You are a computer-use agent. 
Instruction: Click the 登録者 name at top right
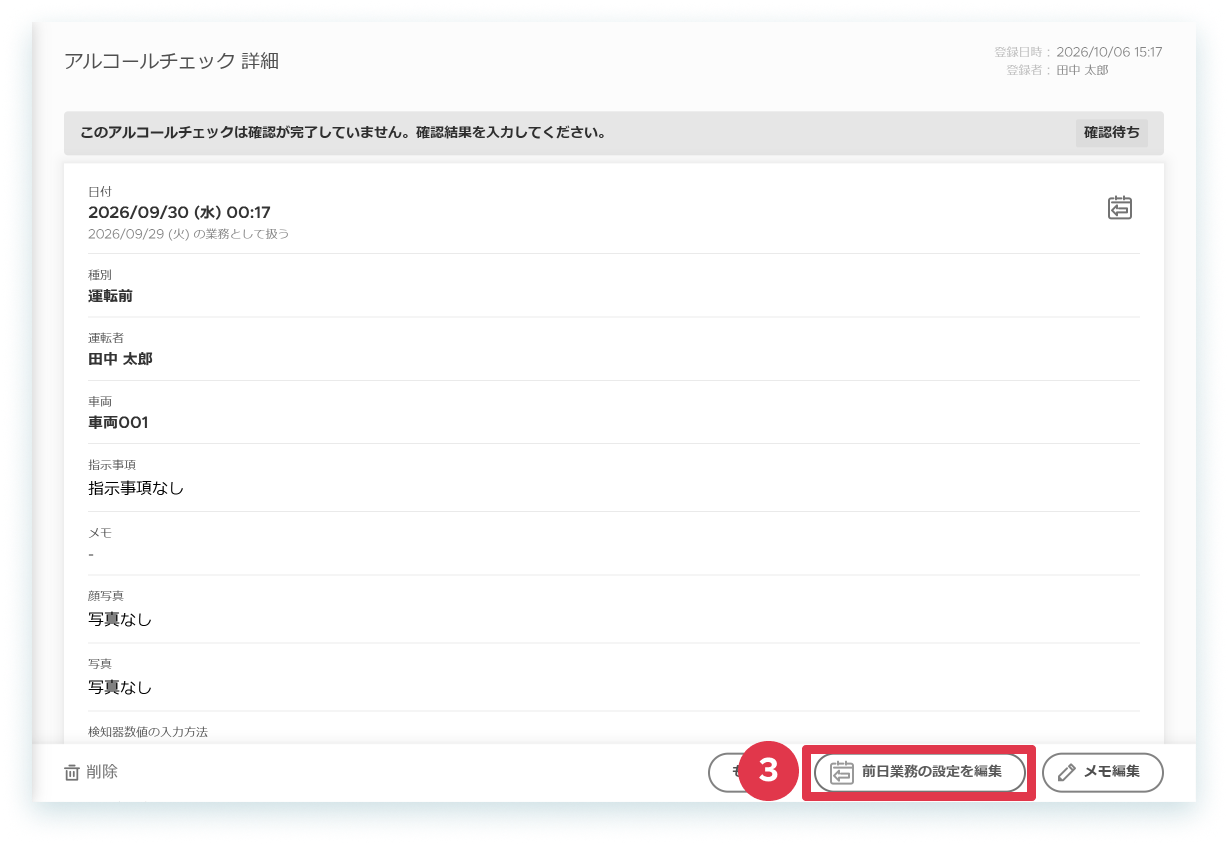click(1082, 70)
